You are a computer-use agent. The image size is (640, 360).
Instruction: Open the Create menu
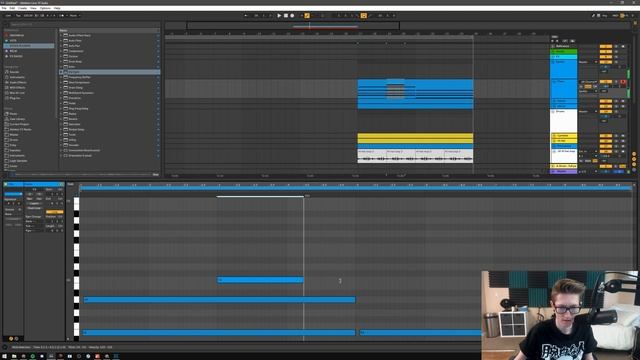click(x=22, y=8)
